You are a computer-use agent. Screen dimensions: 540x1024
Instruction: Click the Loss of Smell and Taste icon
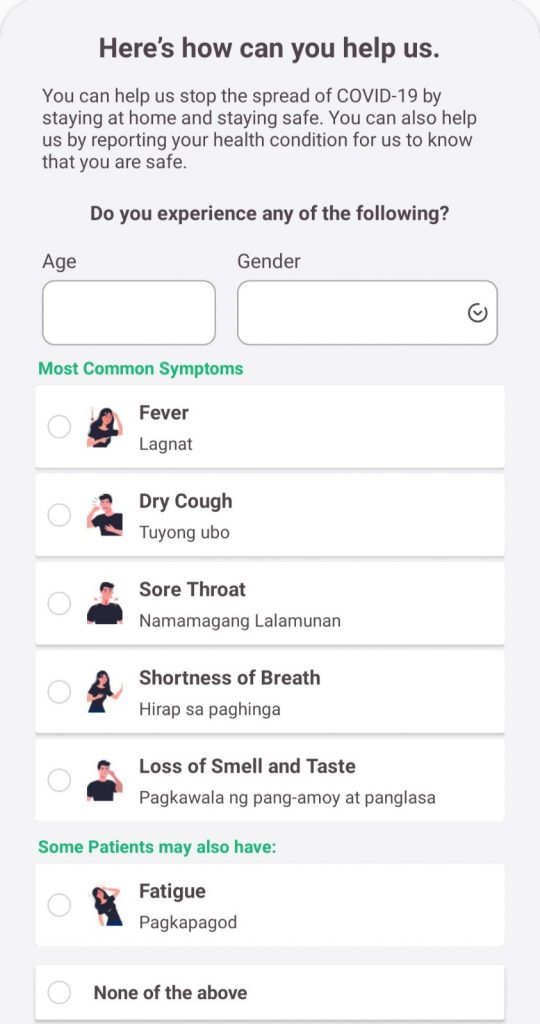[104, 780]
